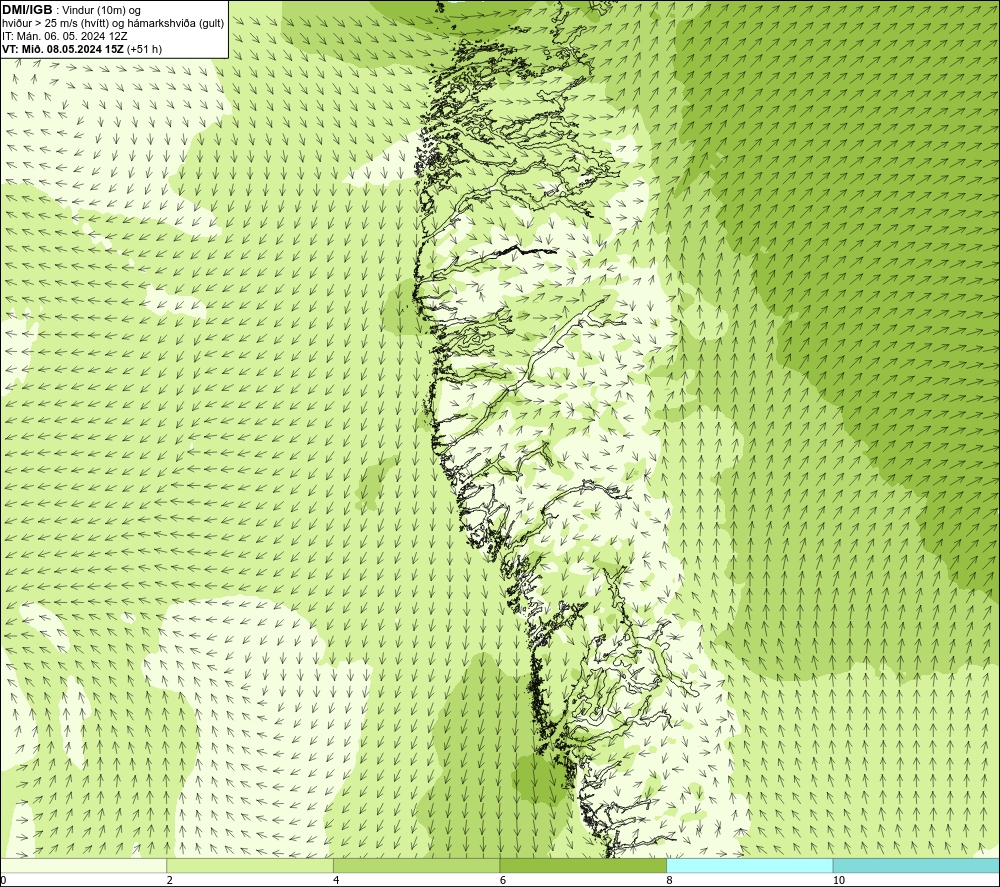Click the scale label "0"
The image size is (1000, 887).
coord(4,880)
